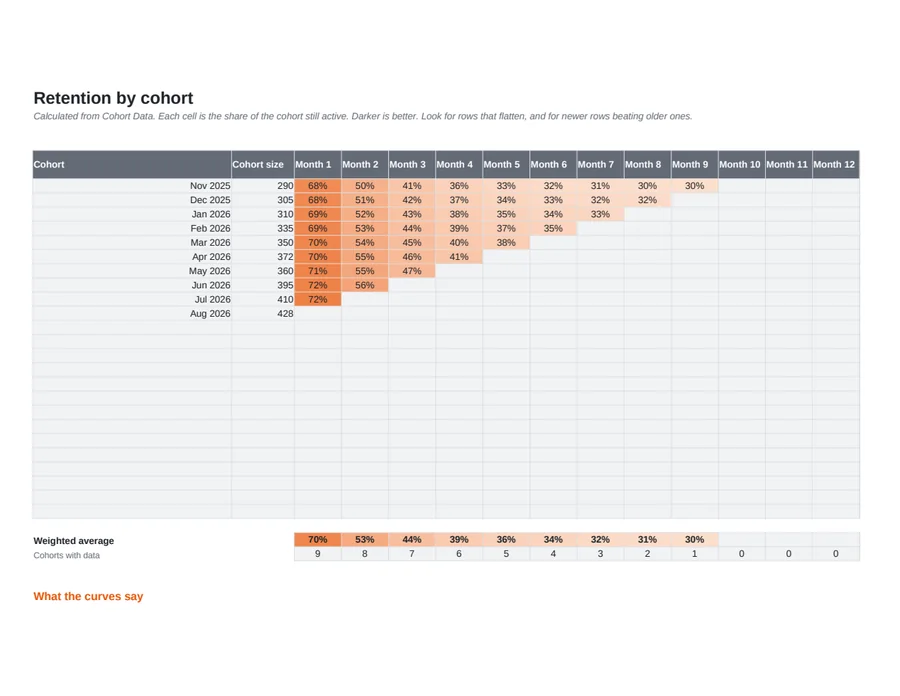Screen dimensions: 900x696
Task: Click the 'Cohort' column header
Action: point(132,165)
